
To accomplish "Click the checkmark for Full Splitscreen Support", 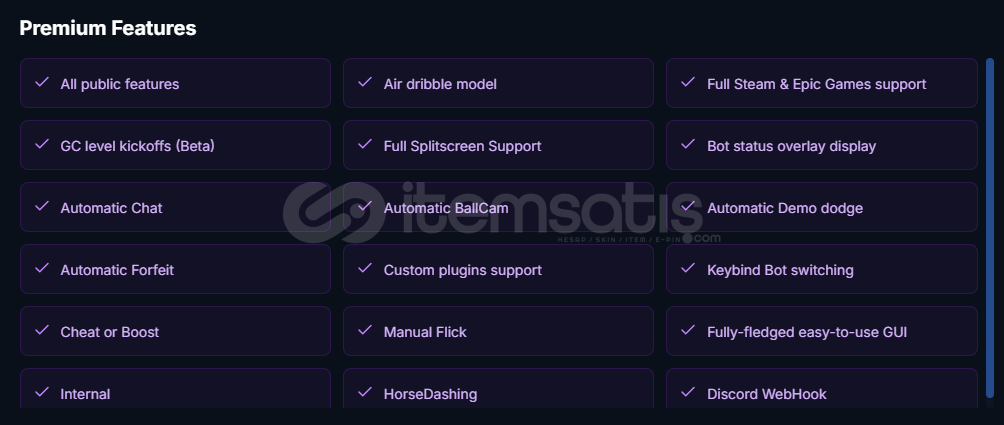I will click(x=365, y=145).
